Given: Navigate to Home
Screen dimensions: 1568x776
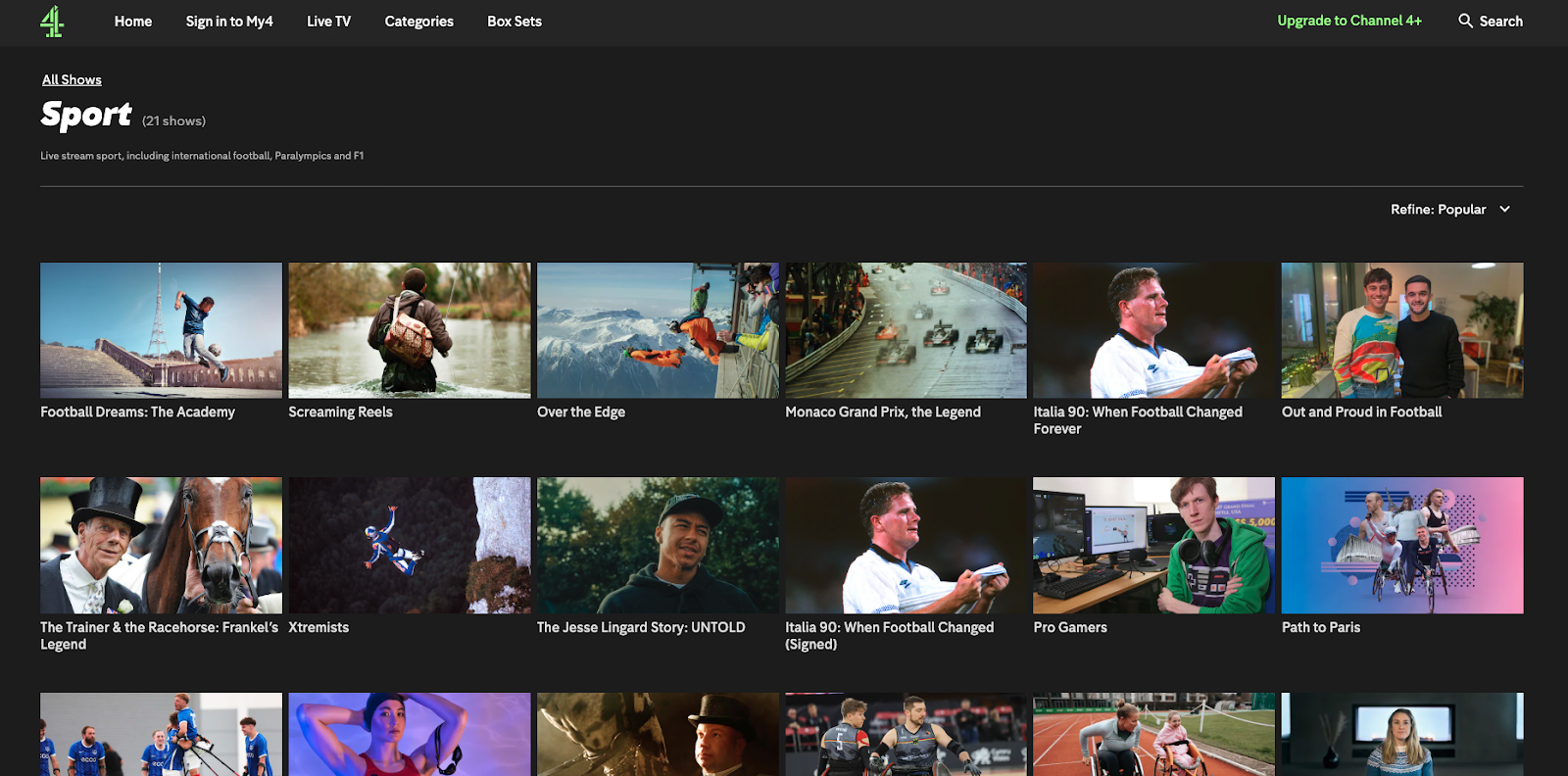Looking at the screenshot, I should (x=133, y=22).
